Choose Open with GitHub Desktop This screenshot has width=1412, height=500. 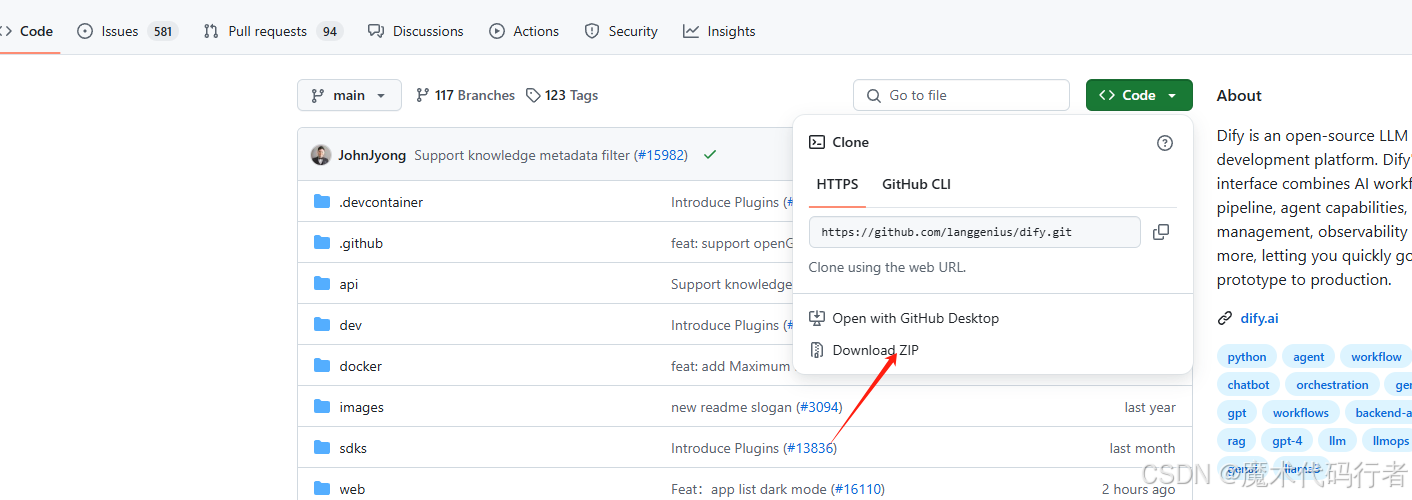pyautogui.click(x=904, y=318)
